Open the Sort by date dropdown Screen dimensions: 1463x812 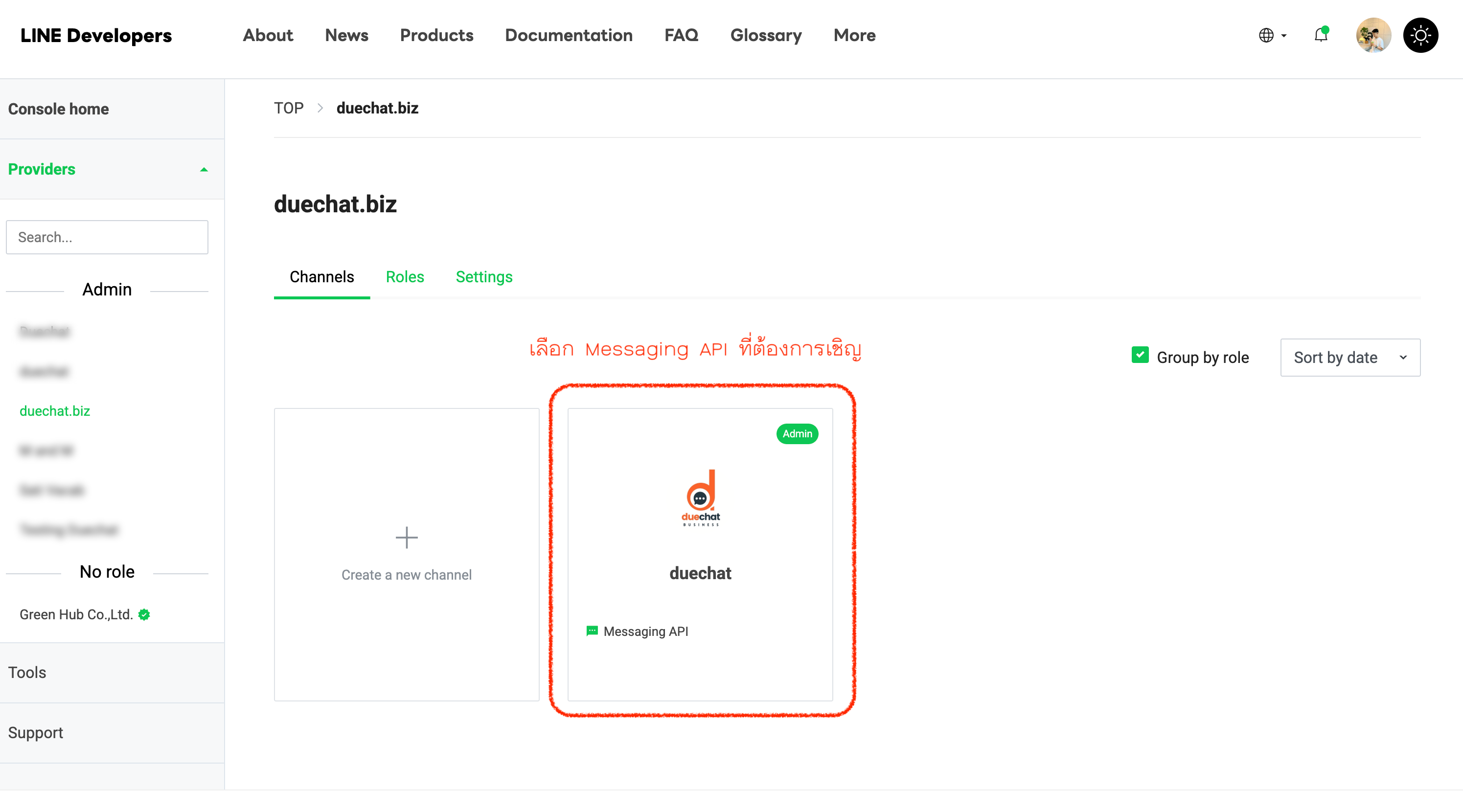pos(1350,357)
